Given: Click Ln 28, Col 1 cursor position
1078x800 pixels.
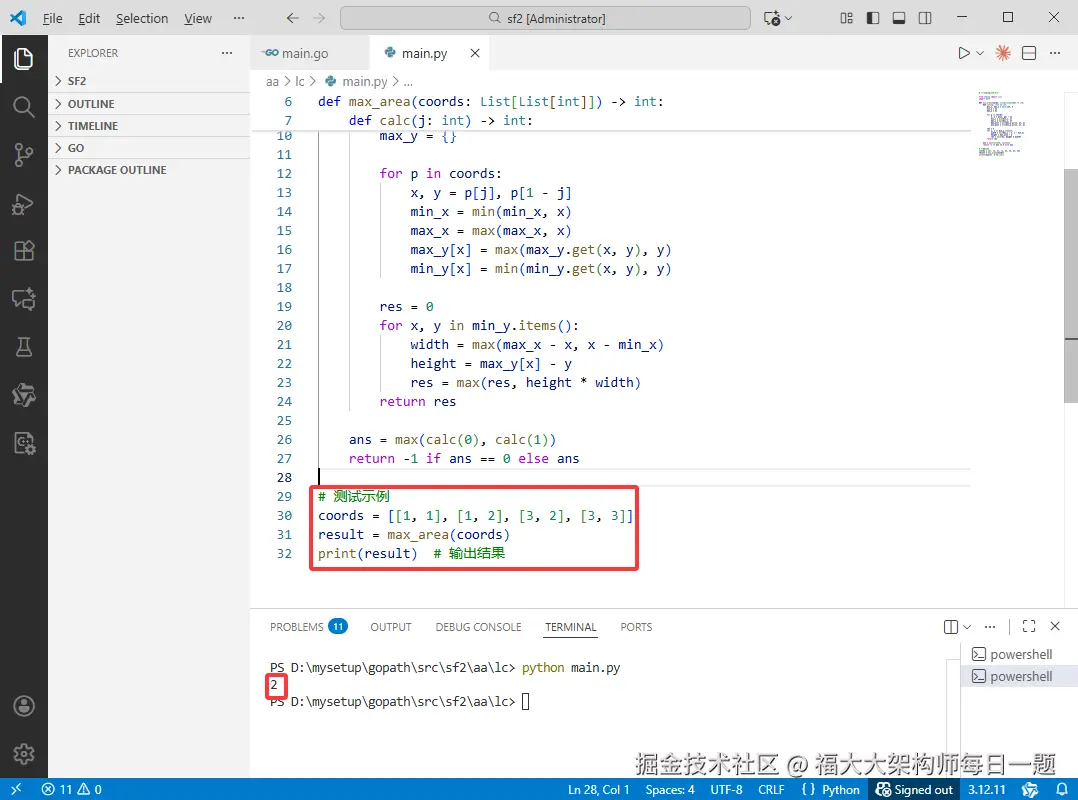Looking at the screenshot, I should tap(598, 790).
